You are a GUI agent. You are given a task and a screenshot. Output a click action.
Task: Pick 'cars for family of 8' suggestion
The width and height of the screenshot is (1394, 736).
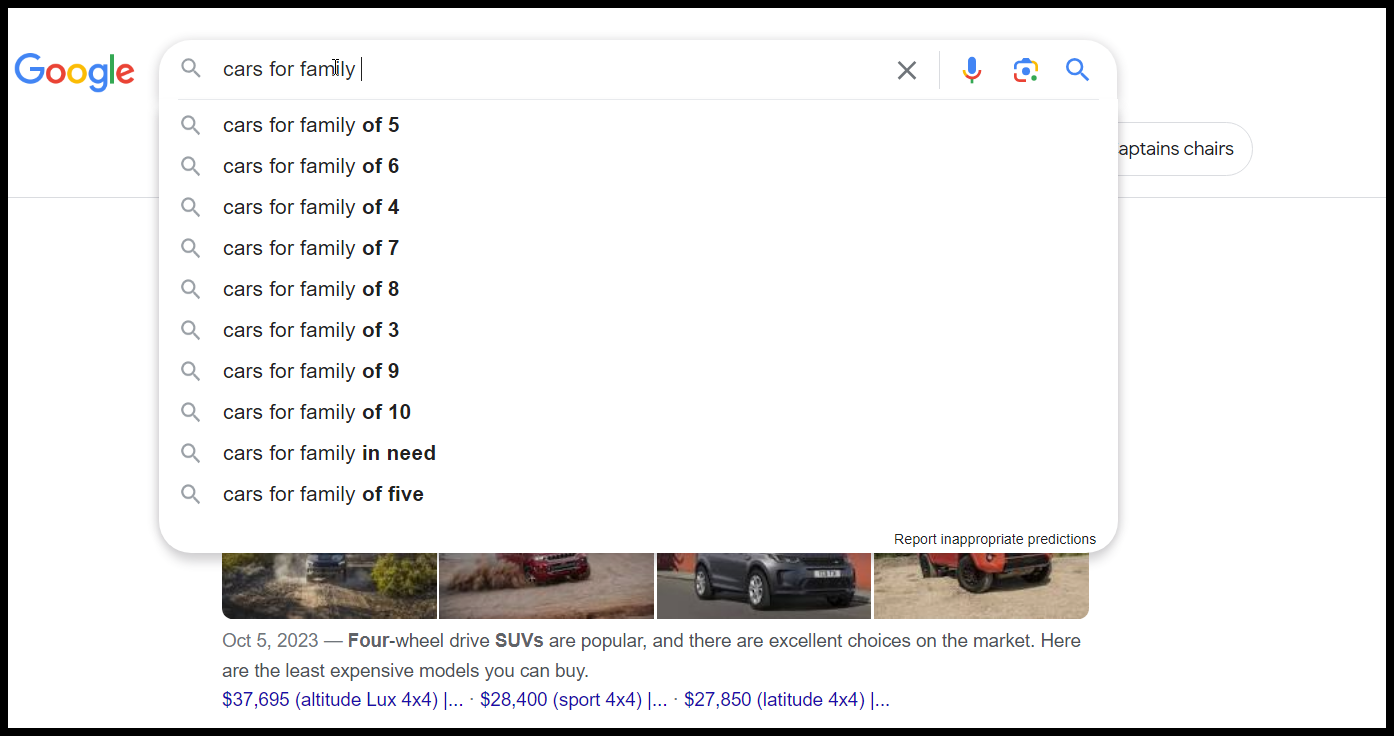coord(311,289)
